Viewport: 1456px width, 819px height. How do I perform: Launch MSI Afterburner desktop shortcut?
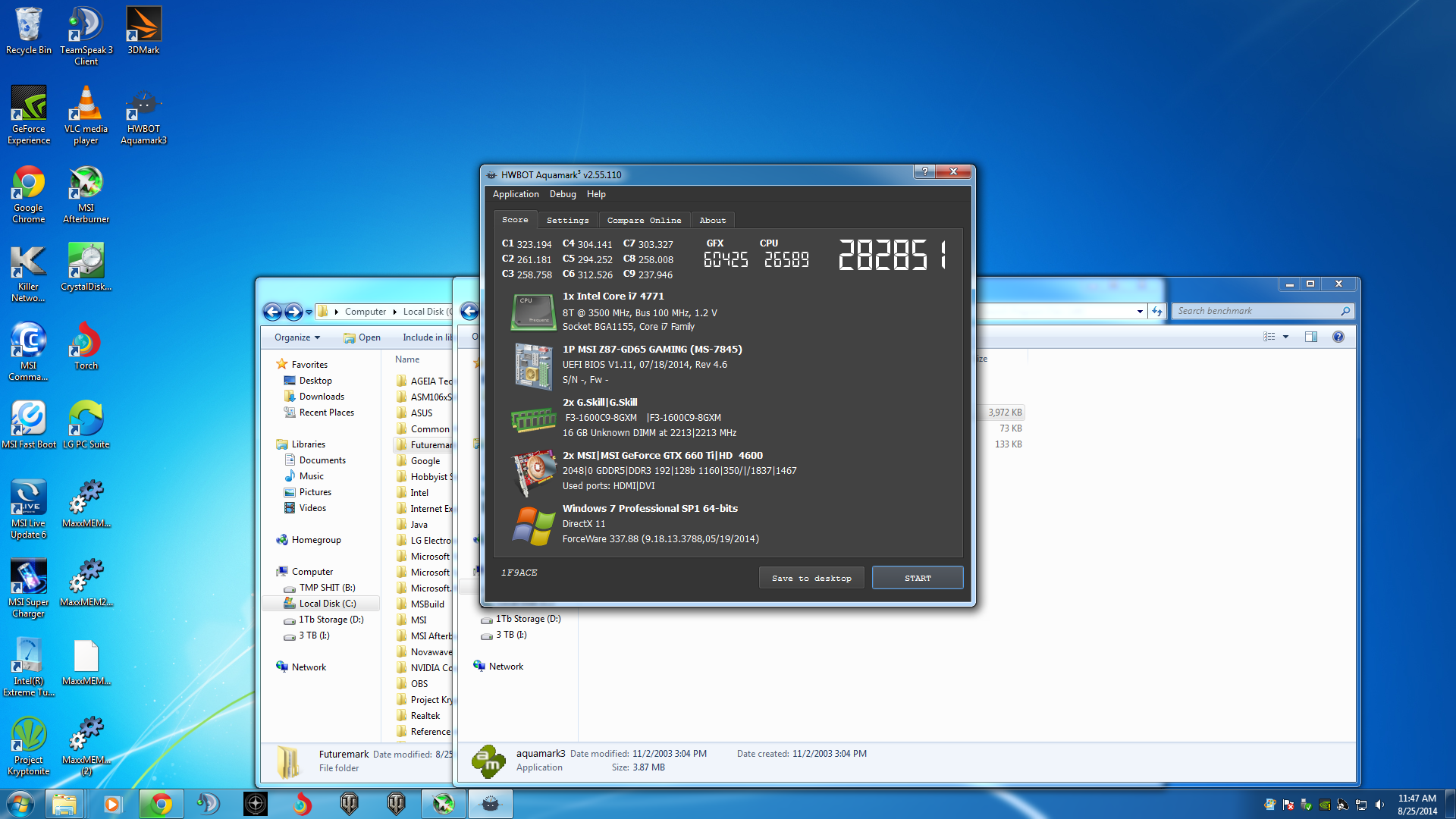(86, 193)
